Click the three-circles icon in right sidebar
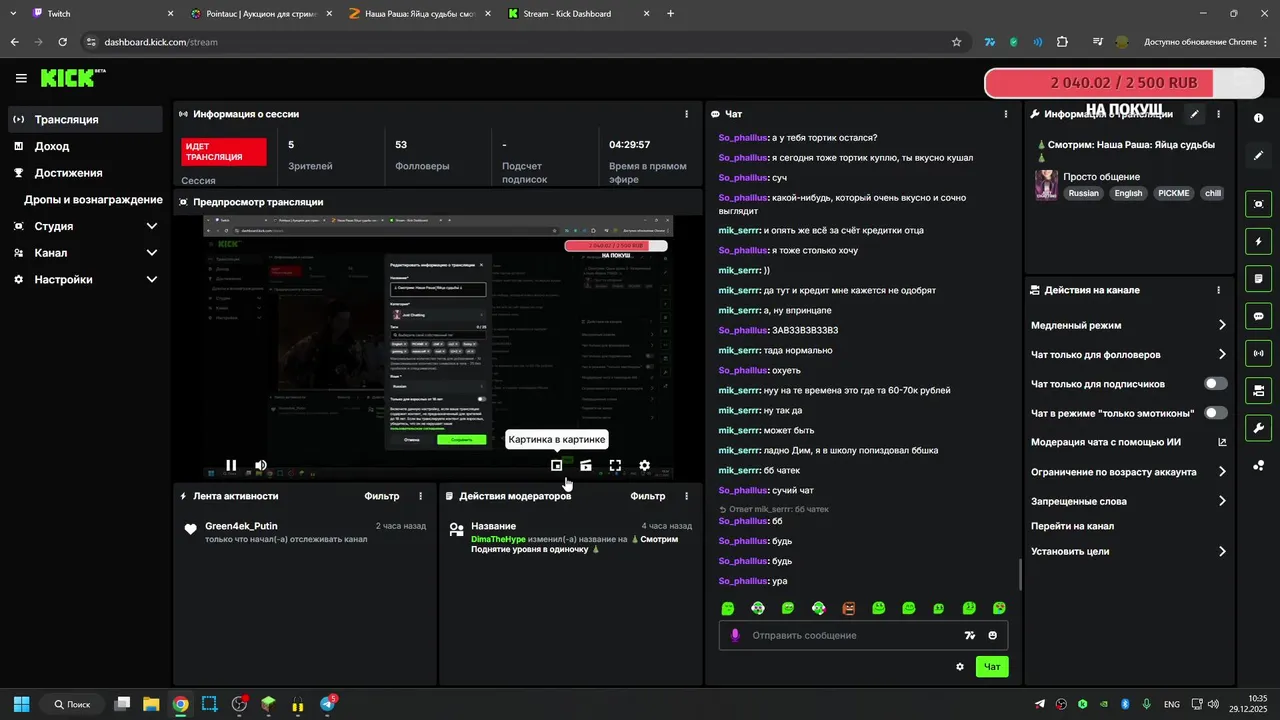The image size is (1280, 720). coord(1258,466)
